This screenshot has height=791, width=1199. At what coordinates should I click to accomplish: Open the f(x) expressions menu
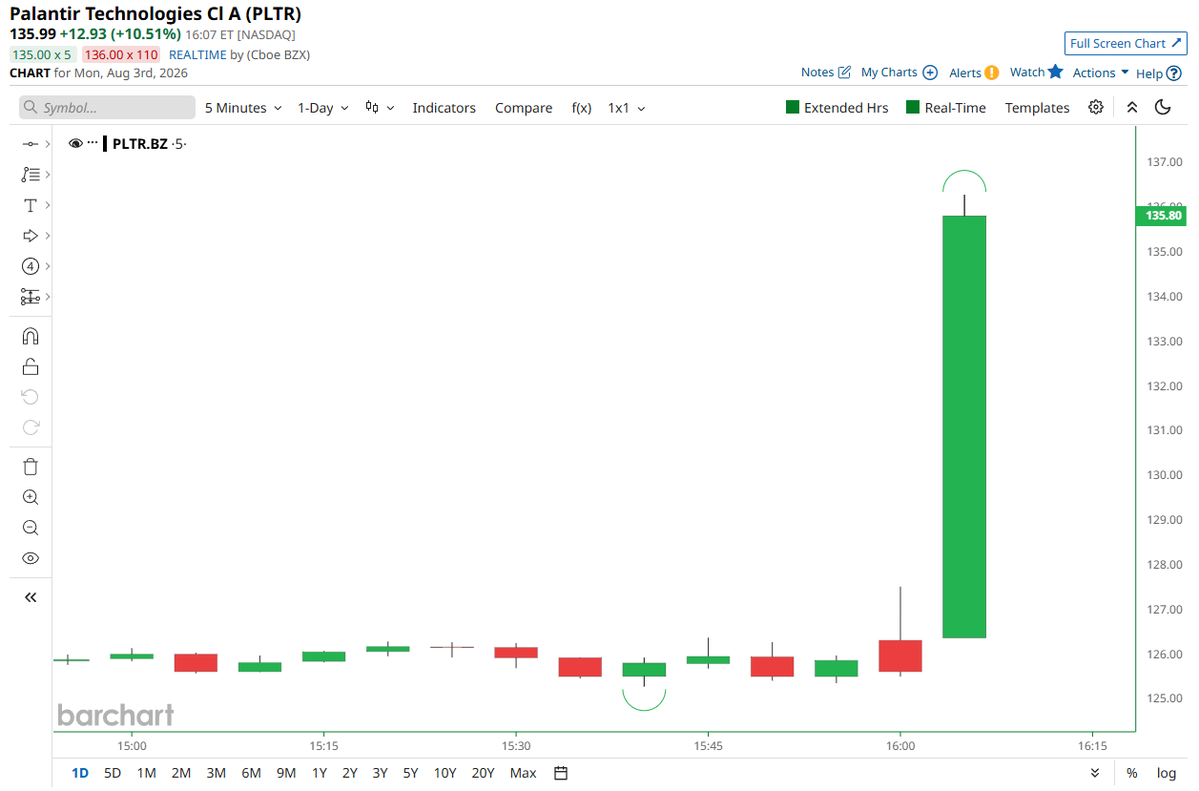pos(581,108)
